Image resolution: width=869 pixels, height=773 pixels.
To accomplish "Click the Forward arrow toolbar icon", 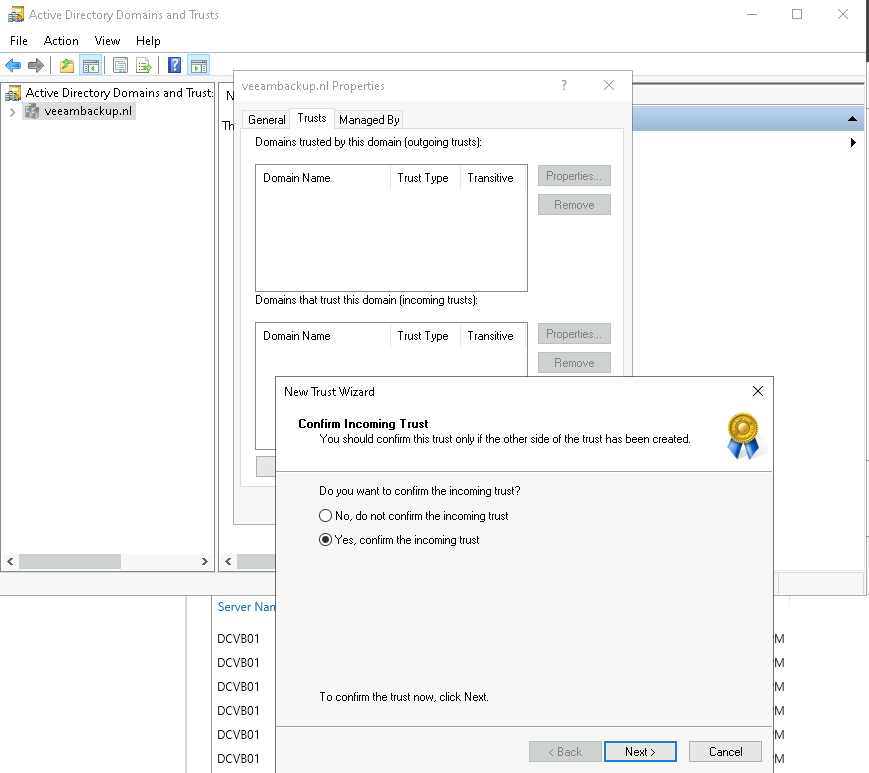I will click(36, 66).
